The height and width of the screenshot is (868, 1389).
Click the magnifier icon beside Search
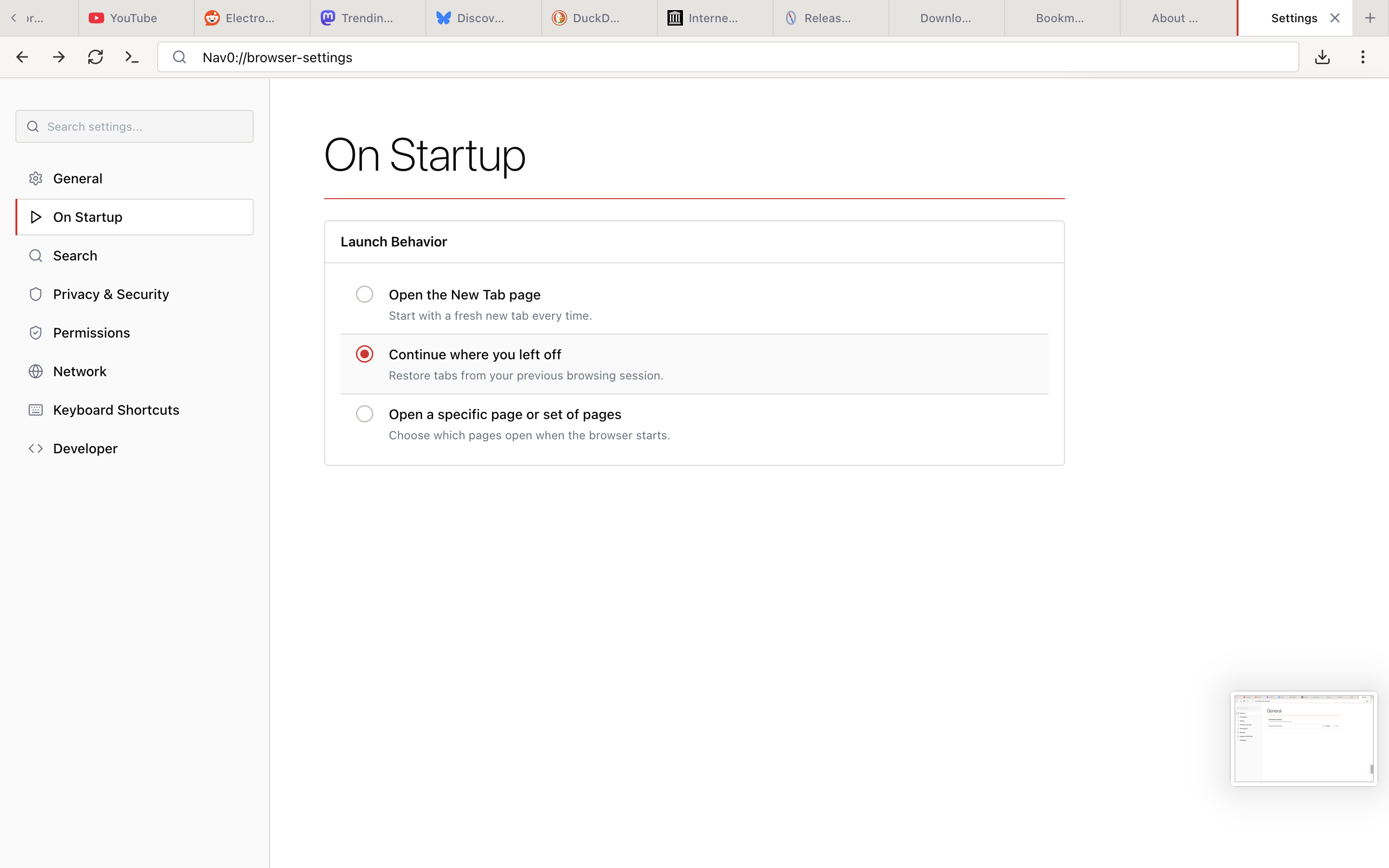[x=36, y=256]
